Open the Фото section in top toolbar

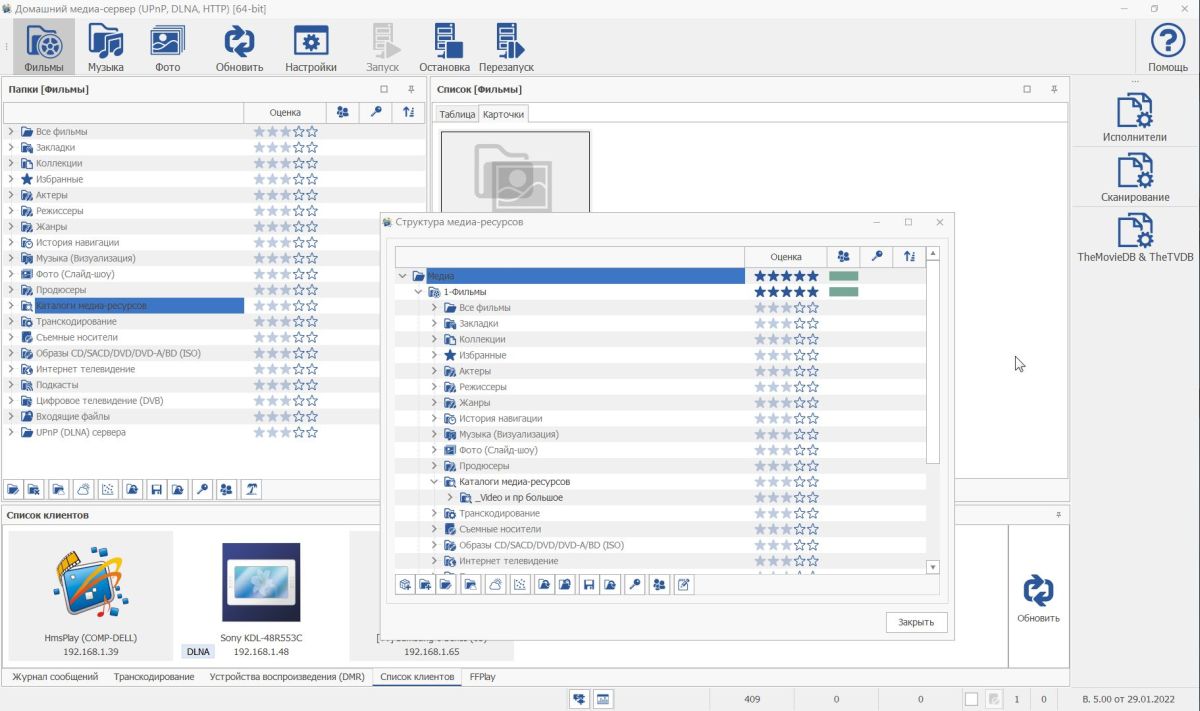167,47
